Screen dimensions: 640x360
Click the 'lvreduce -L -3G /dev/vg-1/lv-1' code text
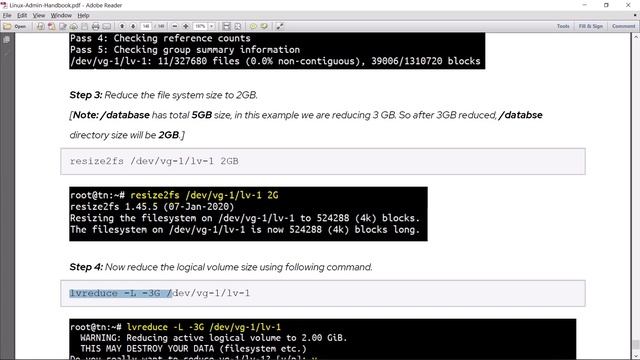click(x=160, y=293)
